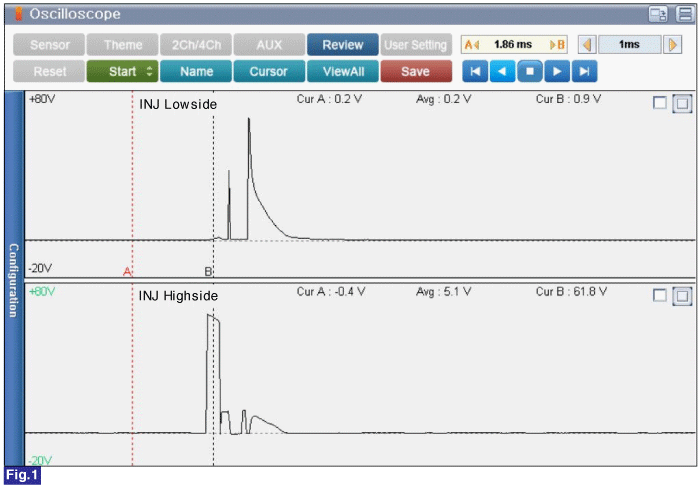This screenshot has height=487, width=700.
Task: Increase the time base with right arrow
Action: (x=672, y=45)
